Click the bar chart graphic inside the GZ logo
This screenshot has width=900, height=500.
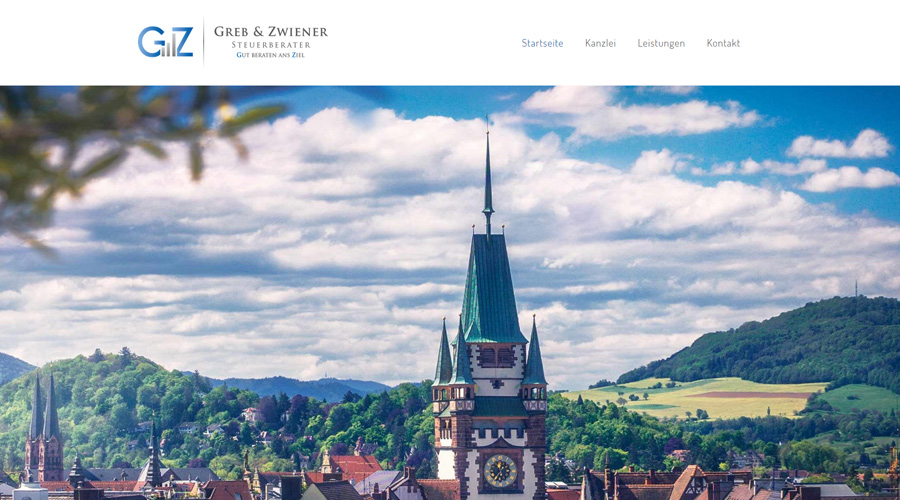169,49
